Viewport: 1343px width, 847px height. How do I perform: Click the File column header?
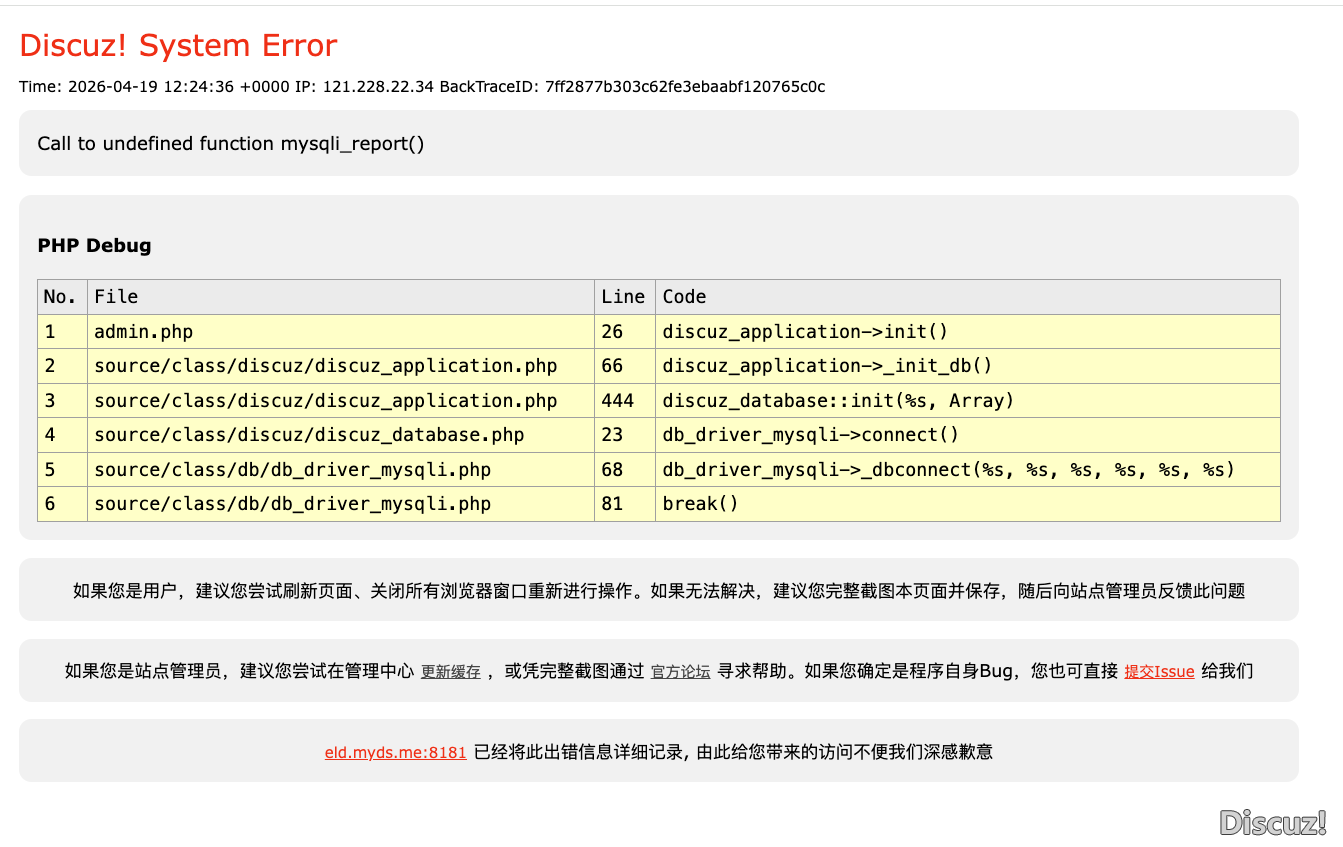pyautogui.click(x=116, y=297)
